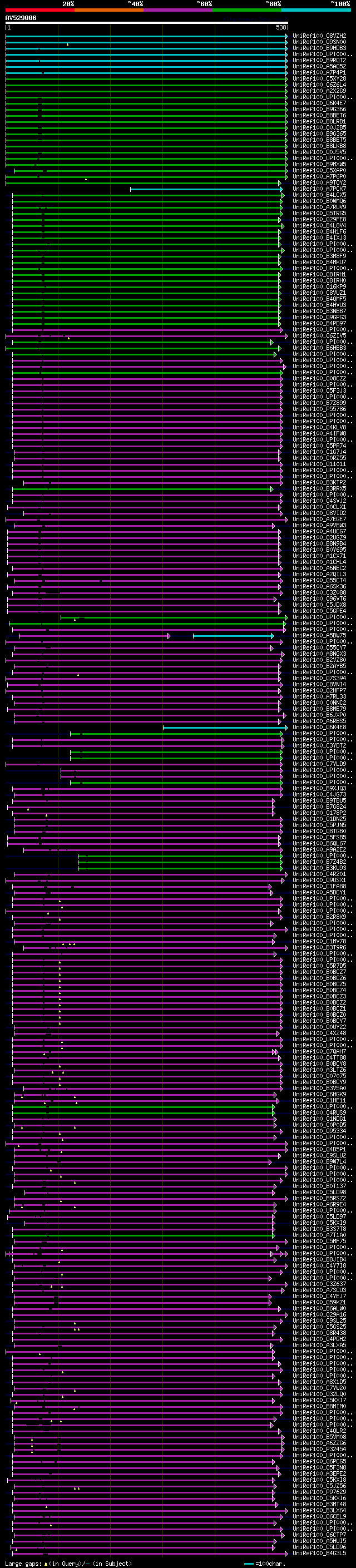Click the last label UniRef100_B4G3L5
356x1568 pixels.
pos(319,1554)
